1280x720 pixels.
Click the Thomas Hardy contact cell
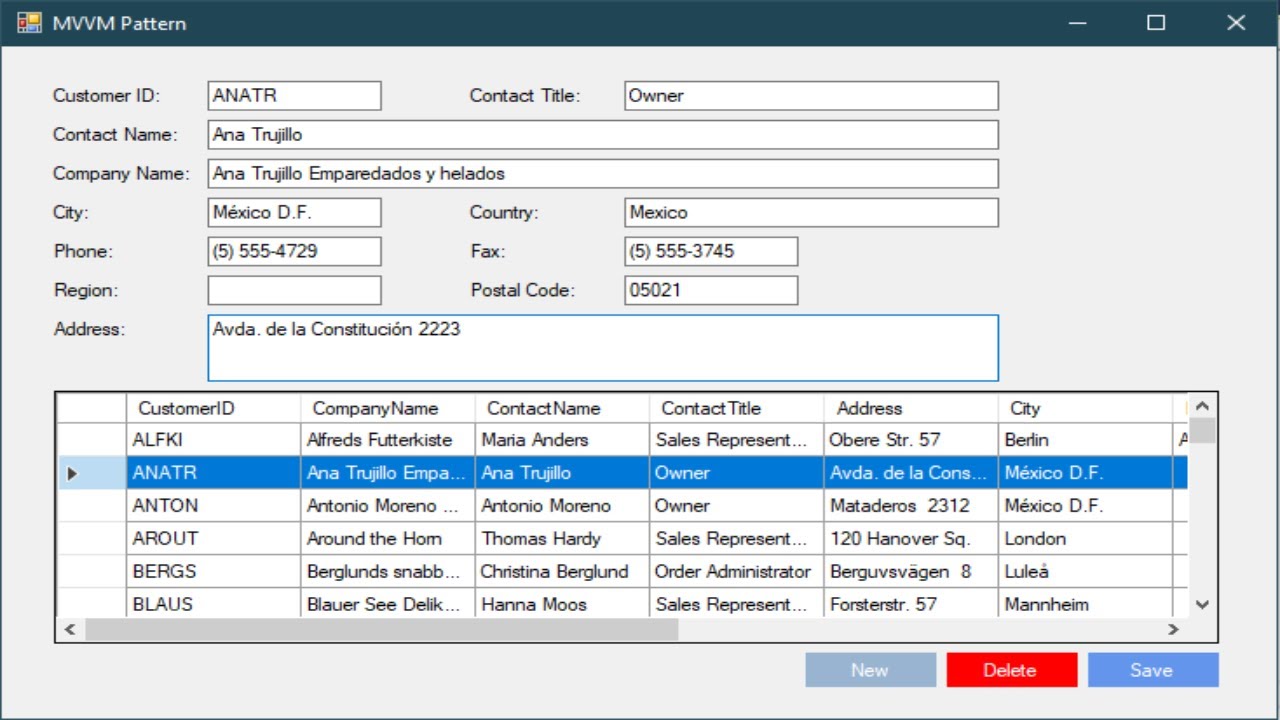562,539
